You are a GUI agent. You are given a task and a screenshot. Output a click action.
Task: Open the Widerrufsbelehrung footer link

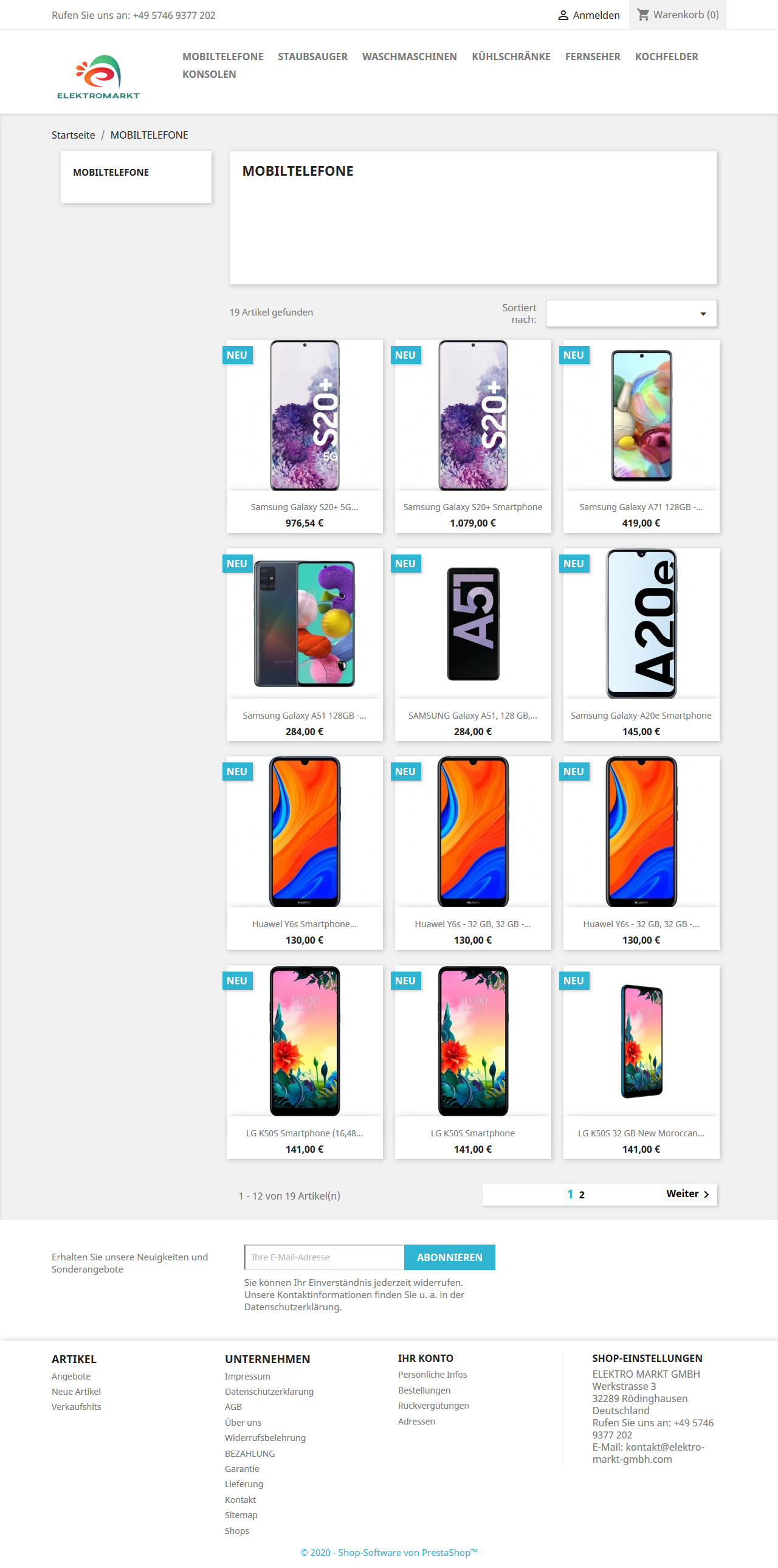click(265, 1437)
